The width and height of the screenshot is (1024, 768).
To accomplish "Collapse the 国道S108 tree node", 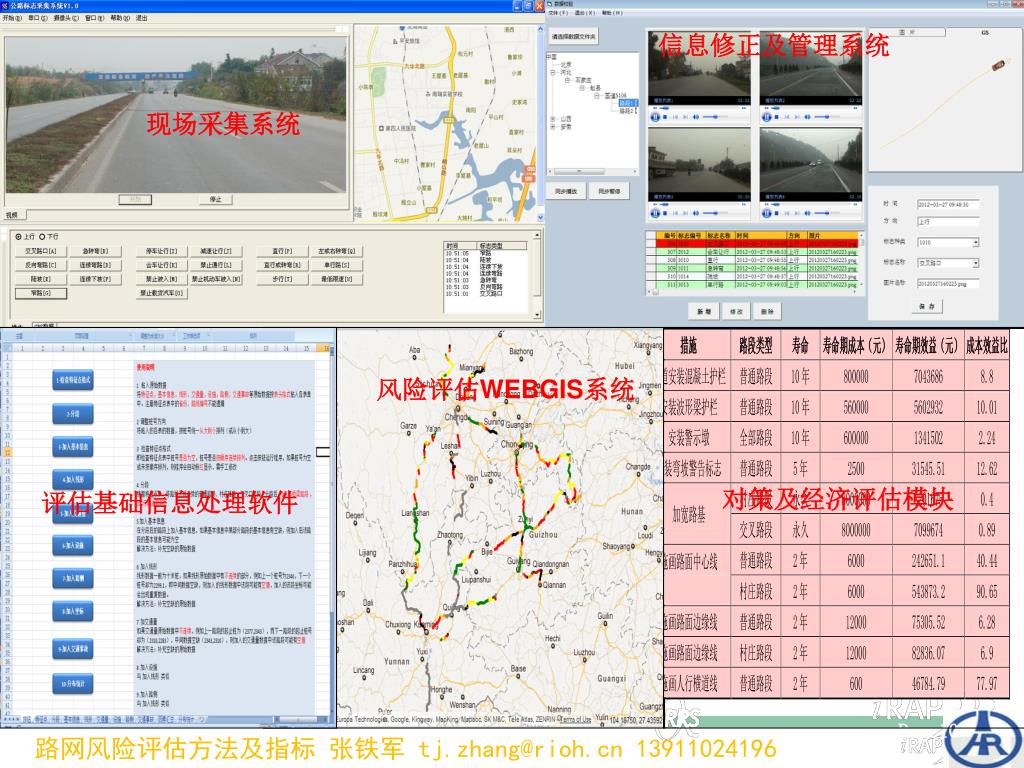I will click(x=597, y=95).
